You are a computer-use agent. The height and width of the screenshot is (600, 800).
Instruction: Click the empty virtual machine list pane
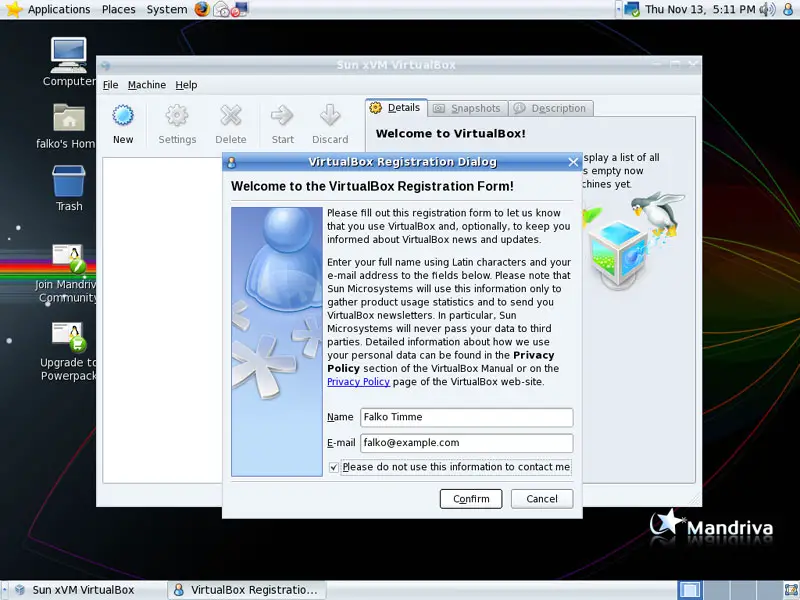162,320
